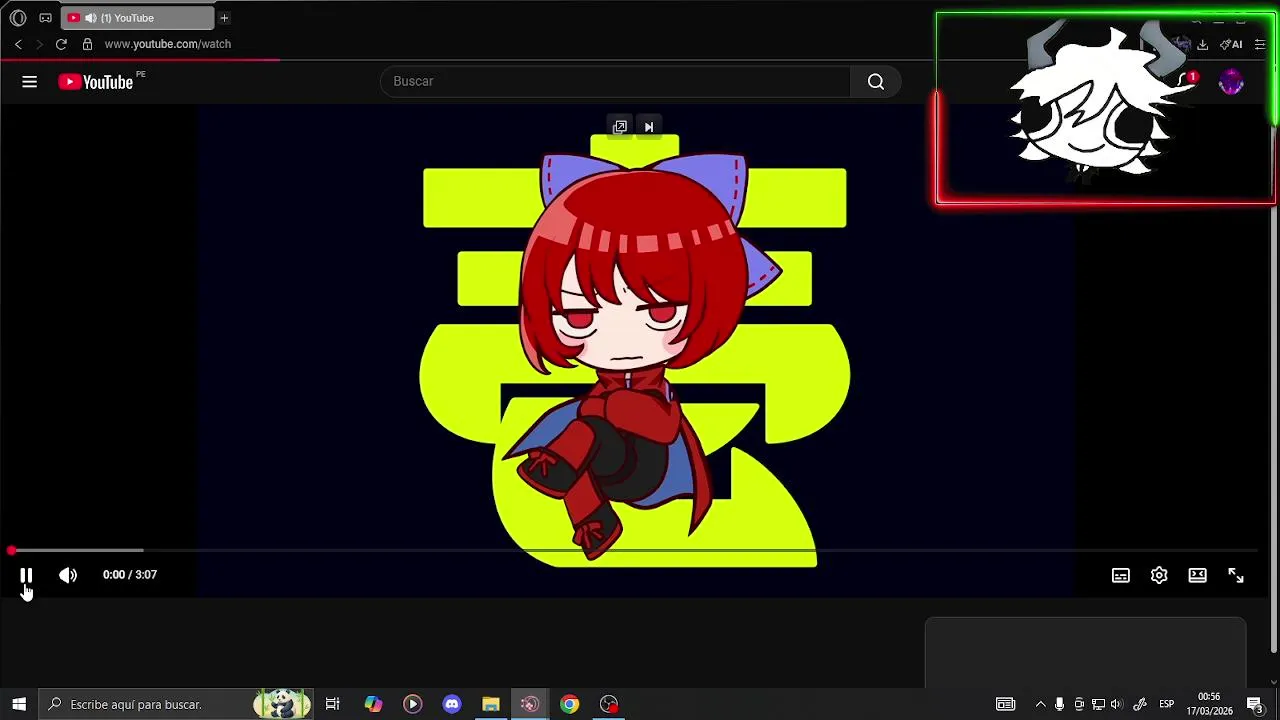The height and width of the screenshot is (720, 1280).
Task: Open the Windows notification center
Action: 1255,704
